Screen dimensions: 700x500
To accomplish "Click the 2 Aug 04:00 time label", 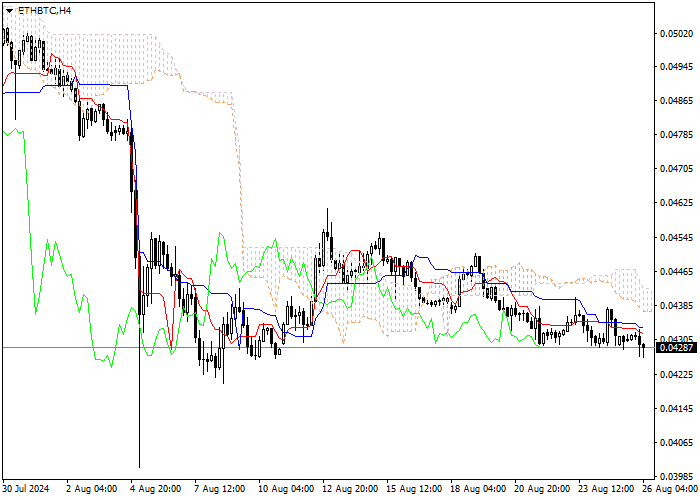I will [x=92, y=489].
